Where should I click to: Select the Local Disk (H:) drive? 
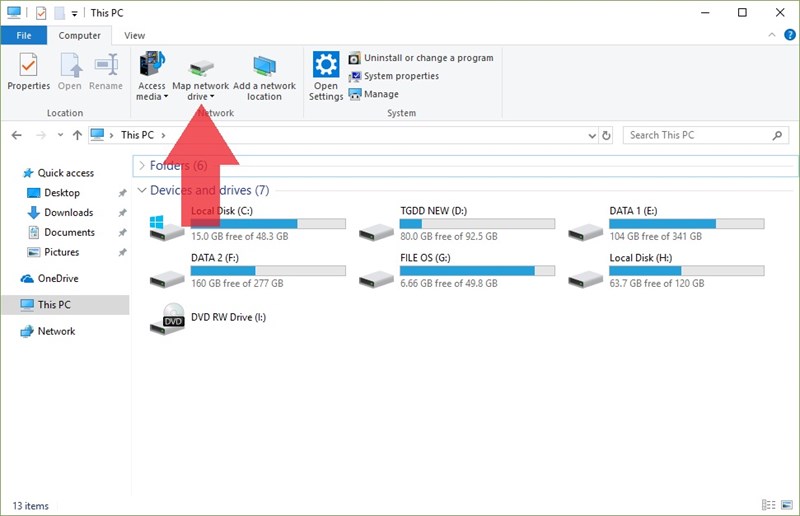pyautogui.click(x=666, y=271)
